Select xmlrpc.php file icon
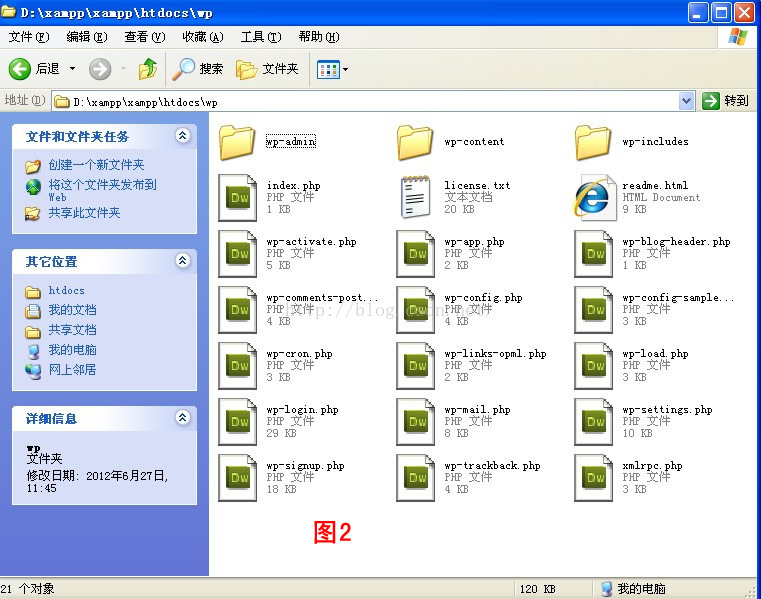761x599 pixels. [x=594, y=478]
